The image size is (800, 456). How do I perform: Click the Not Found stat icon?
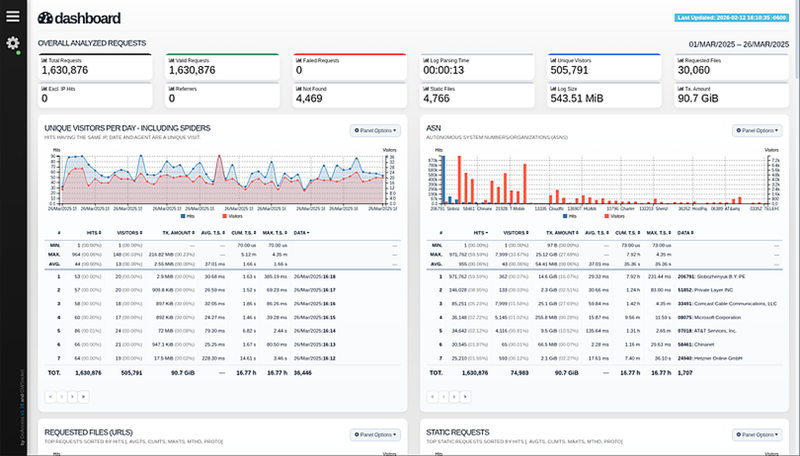pos(298,89)
